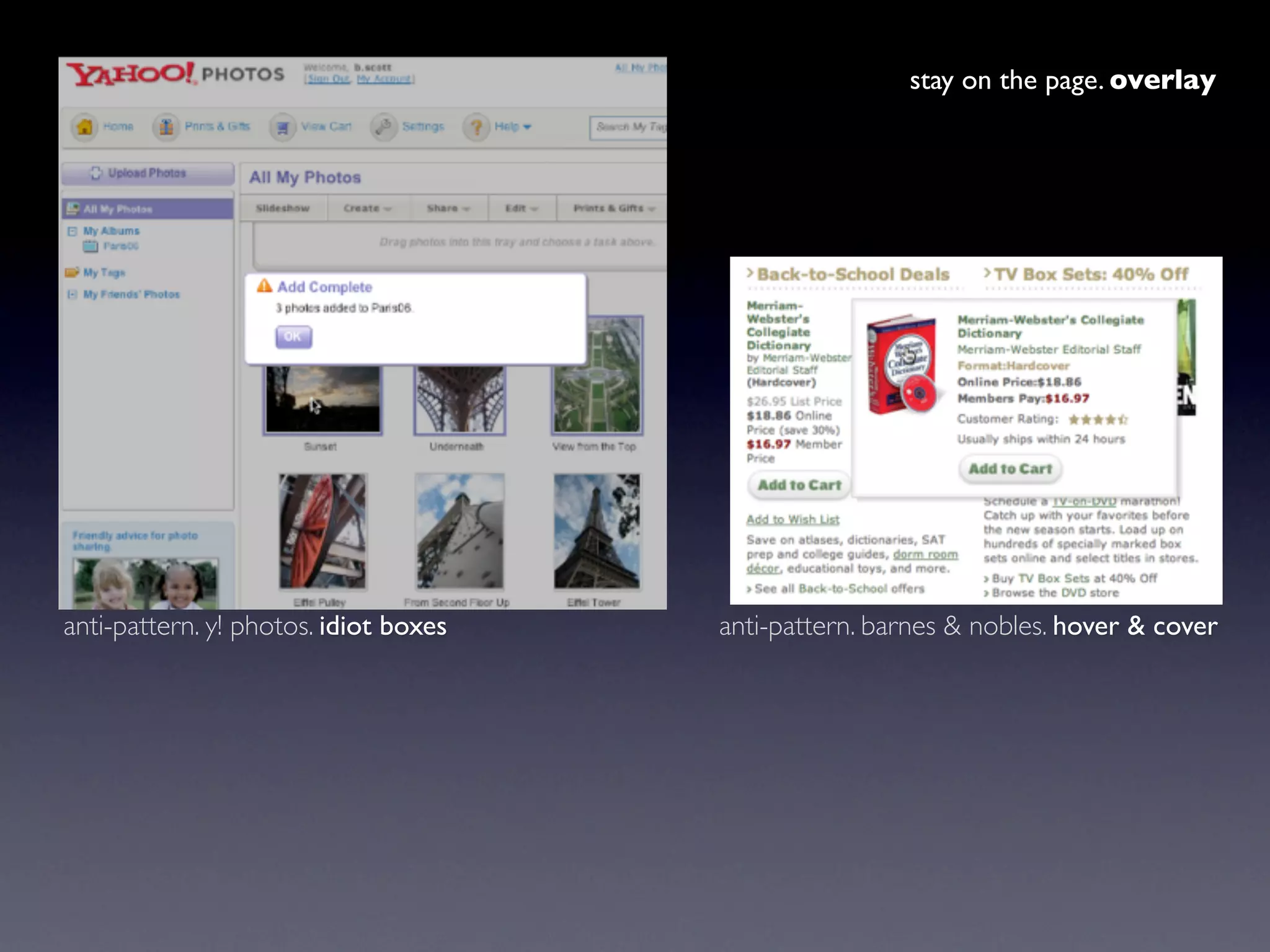Click the customer rating stars
This screenshot has width=1270, height=952.
click(1098, 420)
